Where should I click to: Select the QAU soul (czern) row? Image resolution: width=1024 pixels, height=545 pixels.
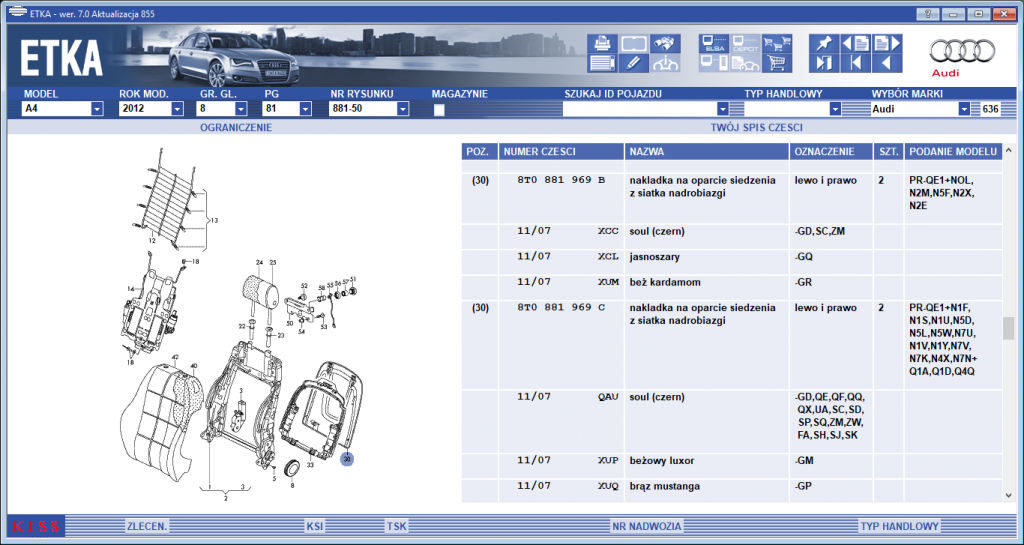[x=732, y=422]
